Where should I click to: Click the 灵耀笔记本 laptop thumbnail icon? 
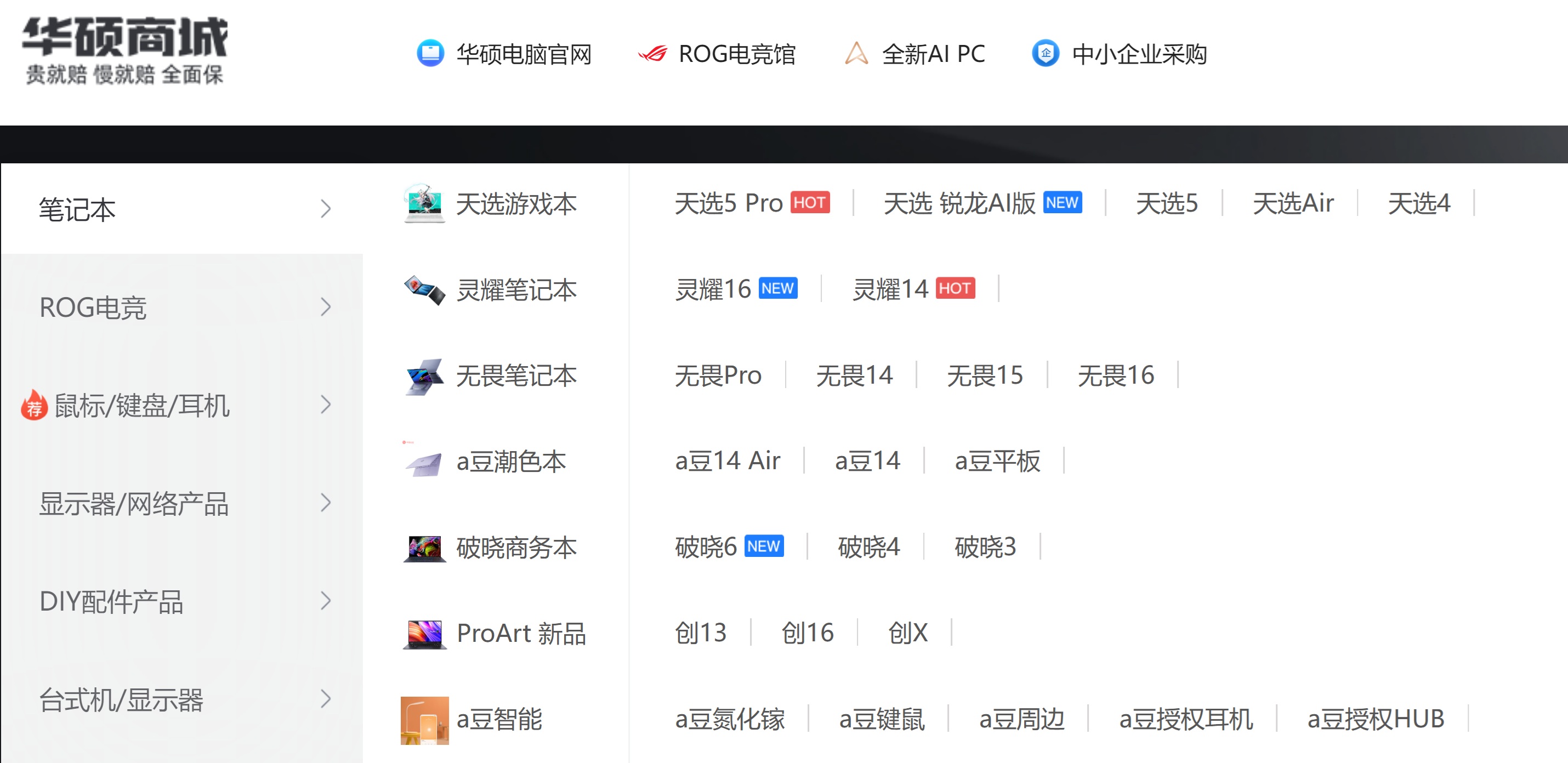pyautogui.click(x=424, y=289)
